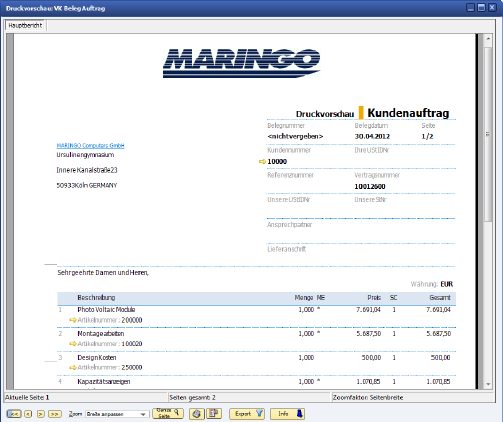503x422 pixels.
Task: Click total 7.691,04 in Gesamt column
Action: point(438,310)
